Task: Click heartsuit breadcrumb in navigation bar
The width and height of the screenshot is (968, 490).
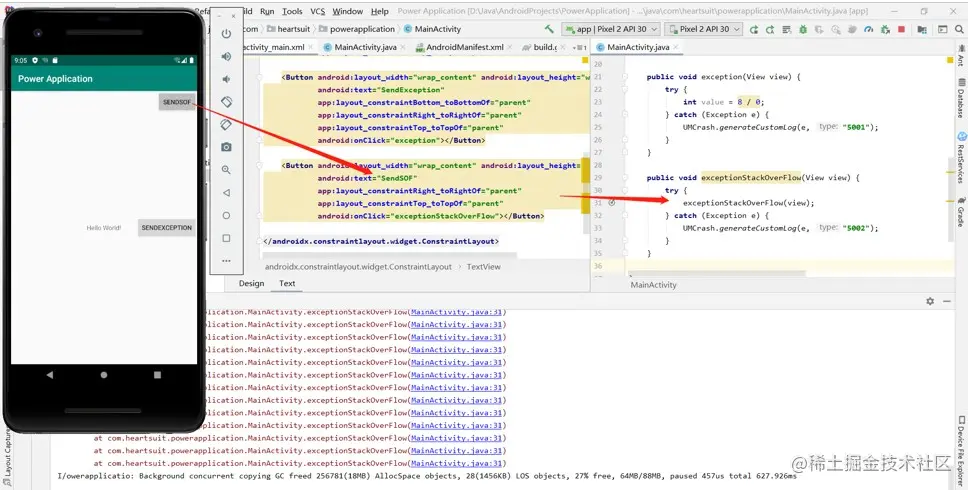Action: pos(289,29)
